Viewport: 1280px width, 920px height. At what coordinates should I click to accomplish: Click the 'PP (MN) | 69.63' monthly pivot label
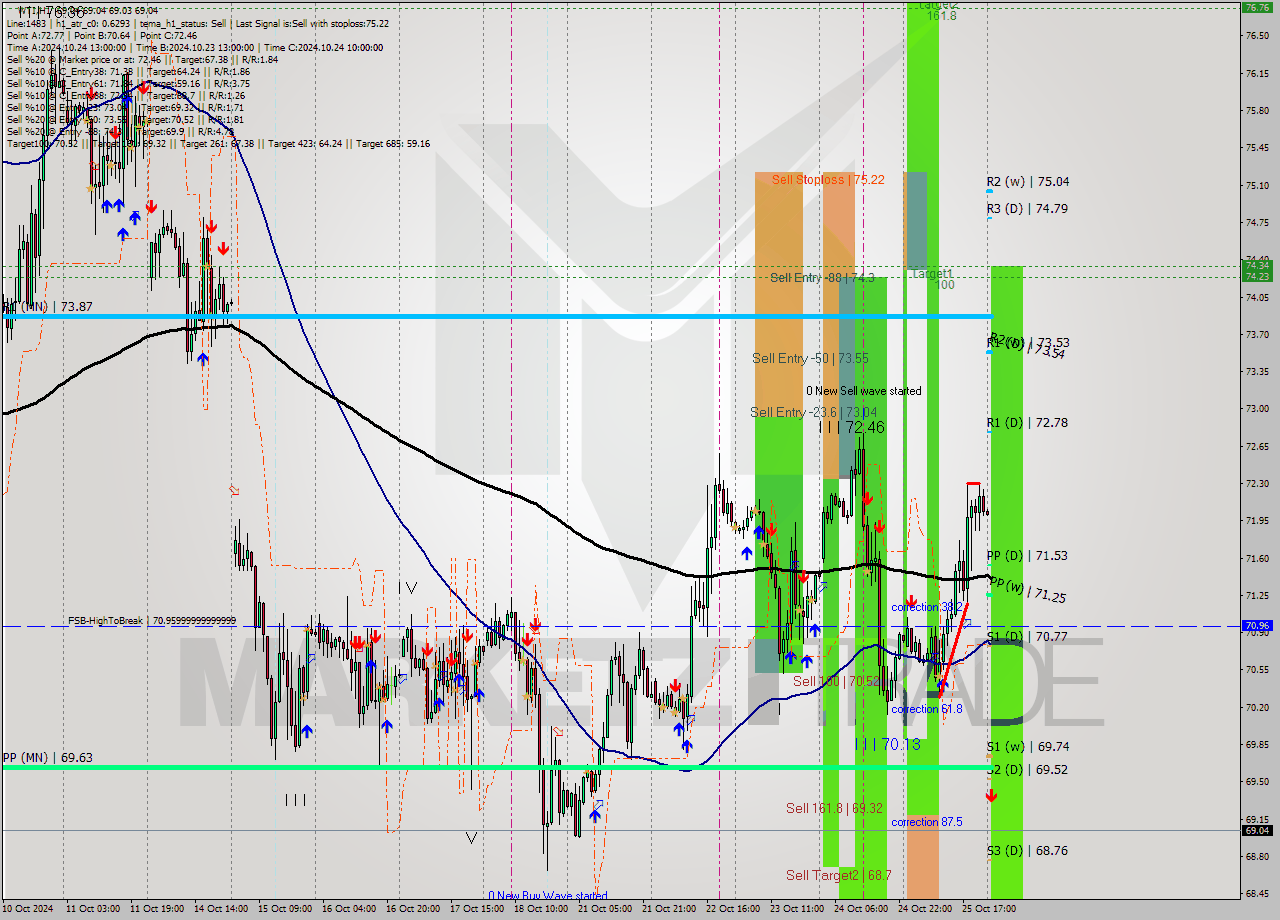pos(48,758)
